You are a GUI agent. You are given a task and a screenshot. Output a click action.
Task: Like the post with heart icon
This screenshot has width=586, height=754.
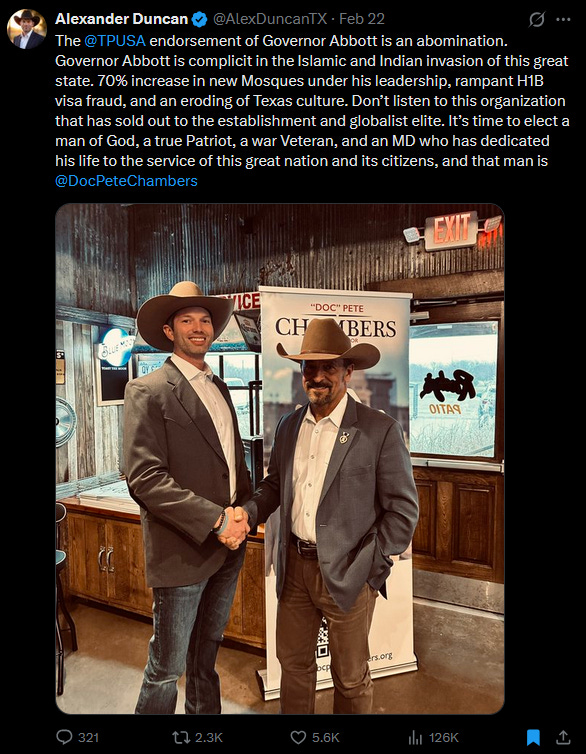298,737
